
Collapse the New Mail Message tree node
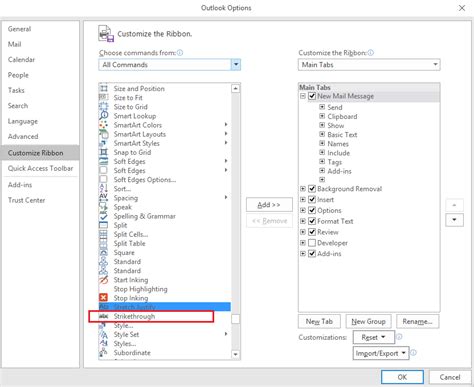click(303, 96)
